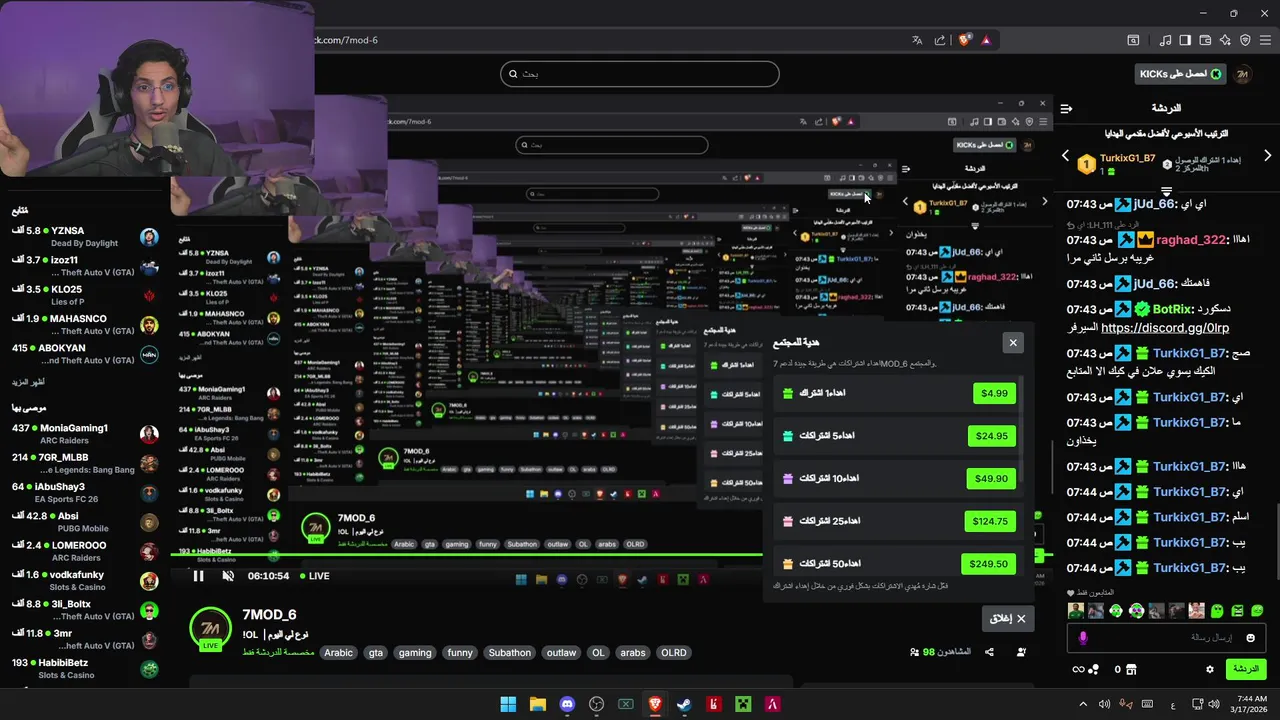Open Brave VPN shield icon in toolbar

point(1245,40)
